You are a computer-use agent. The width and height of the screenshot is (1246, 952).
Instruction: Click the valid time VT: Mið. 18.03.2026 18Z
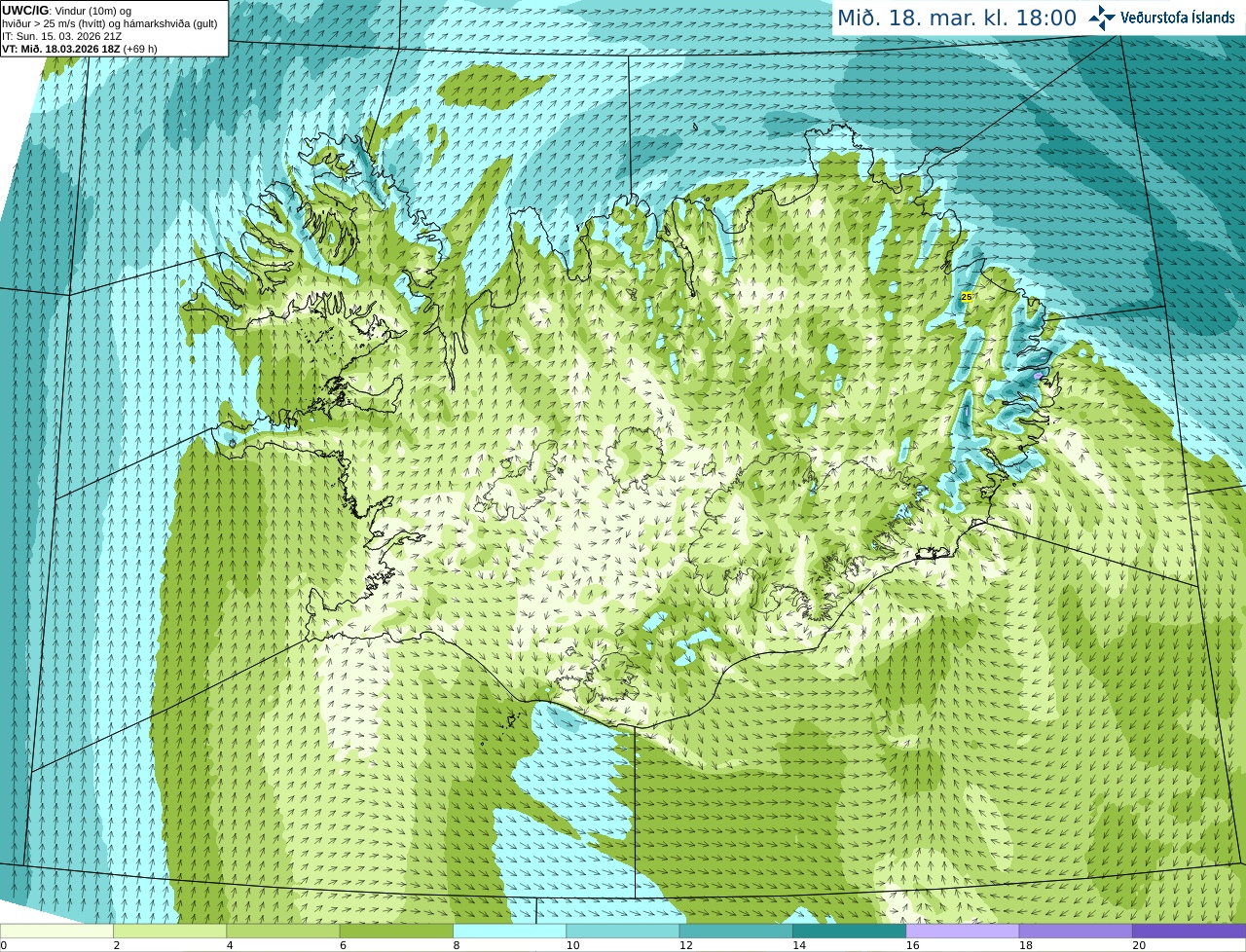[x=60, y=49]
